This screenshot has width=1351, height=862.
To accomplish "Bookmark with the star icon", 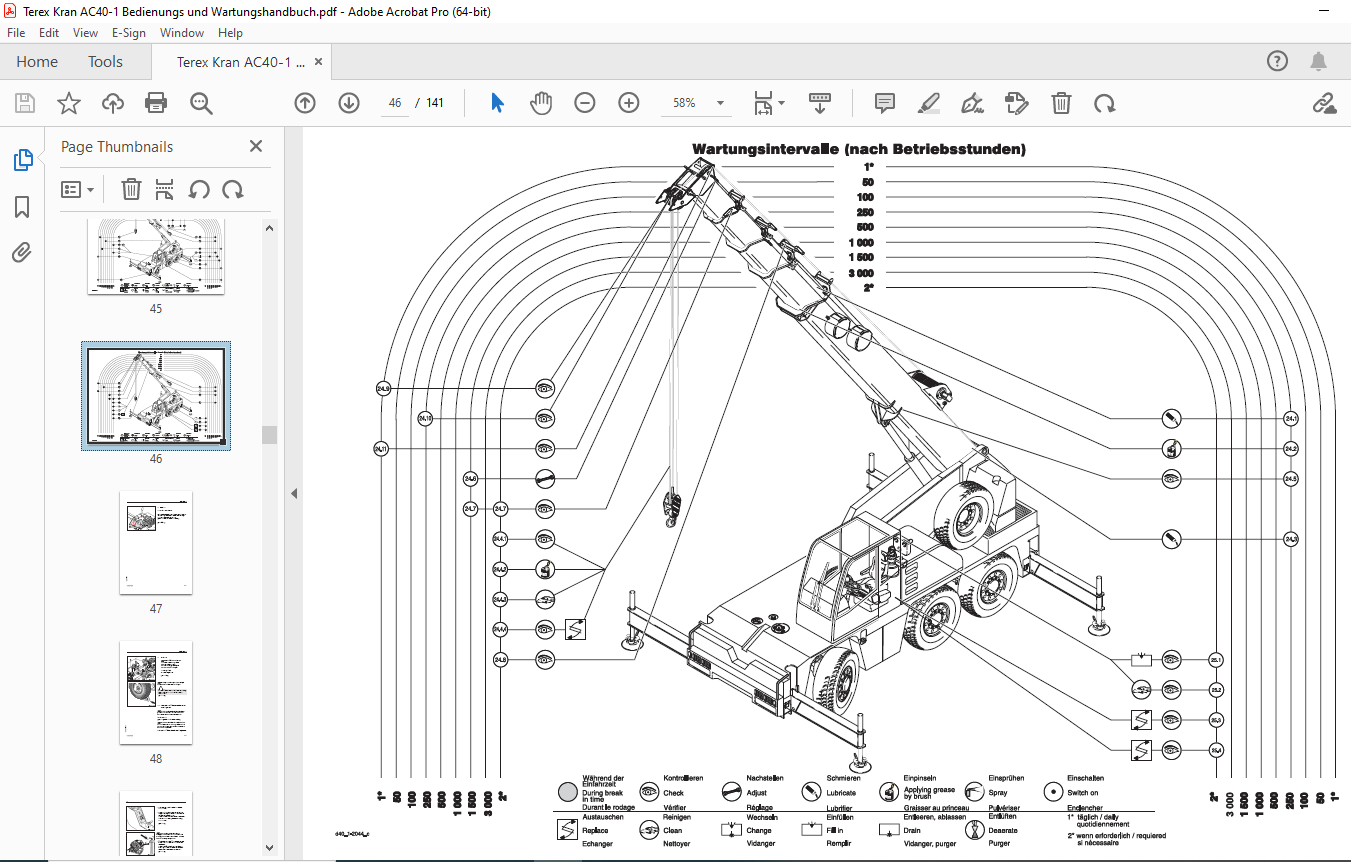I will (x=68, y=103).
